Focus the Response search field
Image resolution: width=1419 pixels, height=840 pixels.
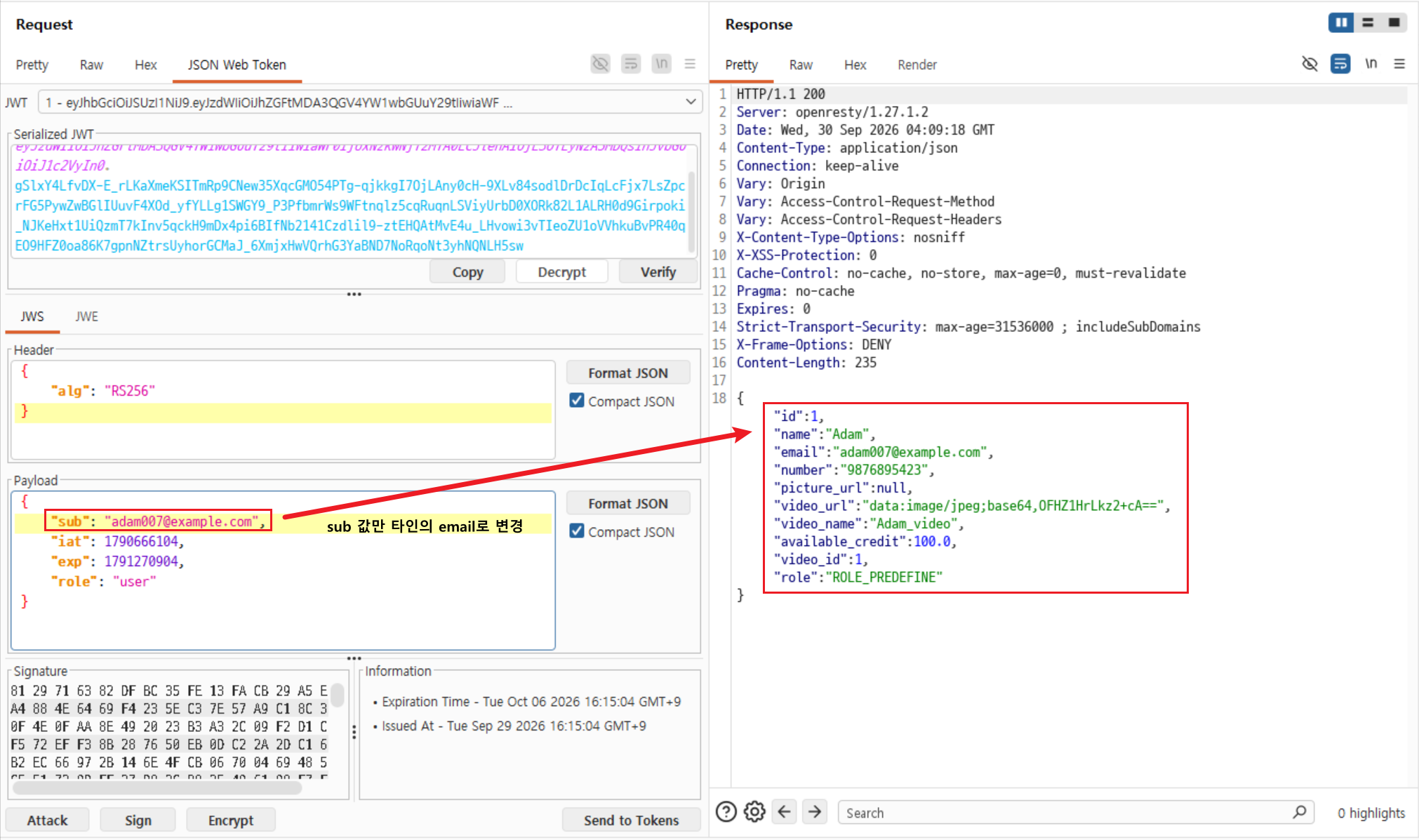coord(1075,812)
